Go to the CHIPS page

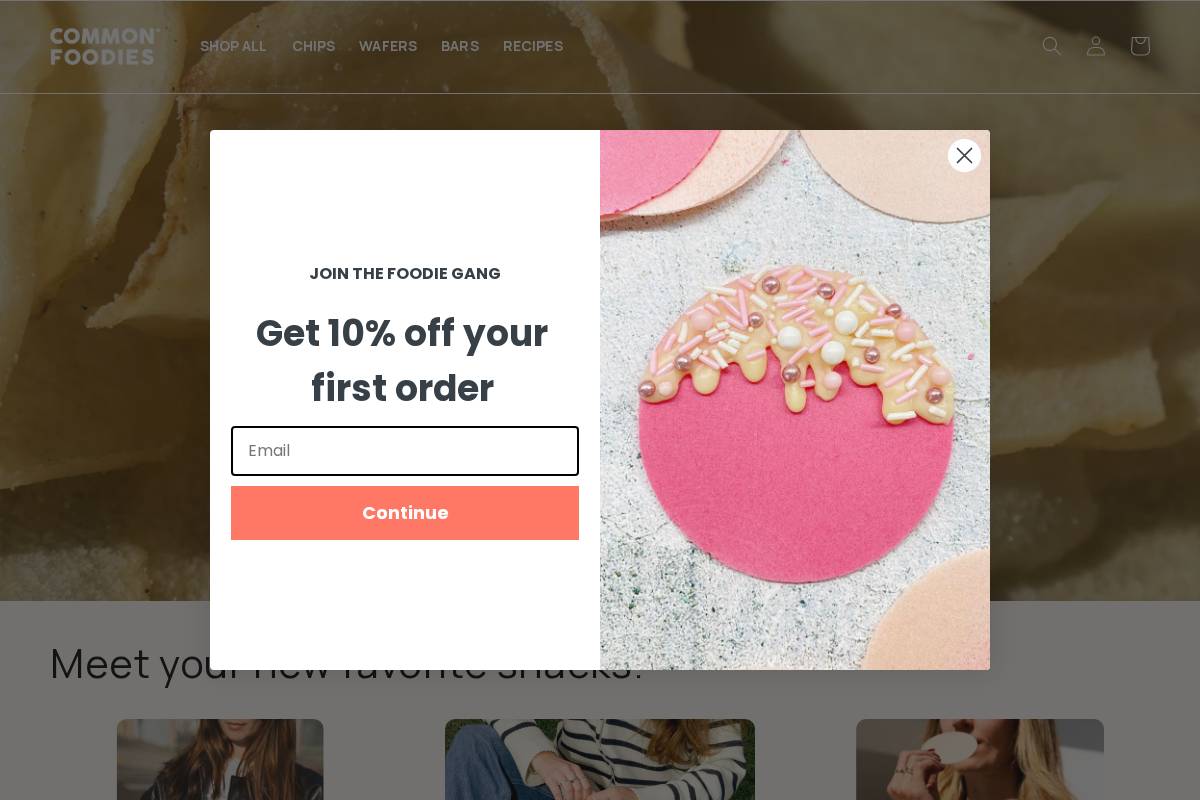(x=313, y=46)
